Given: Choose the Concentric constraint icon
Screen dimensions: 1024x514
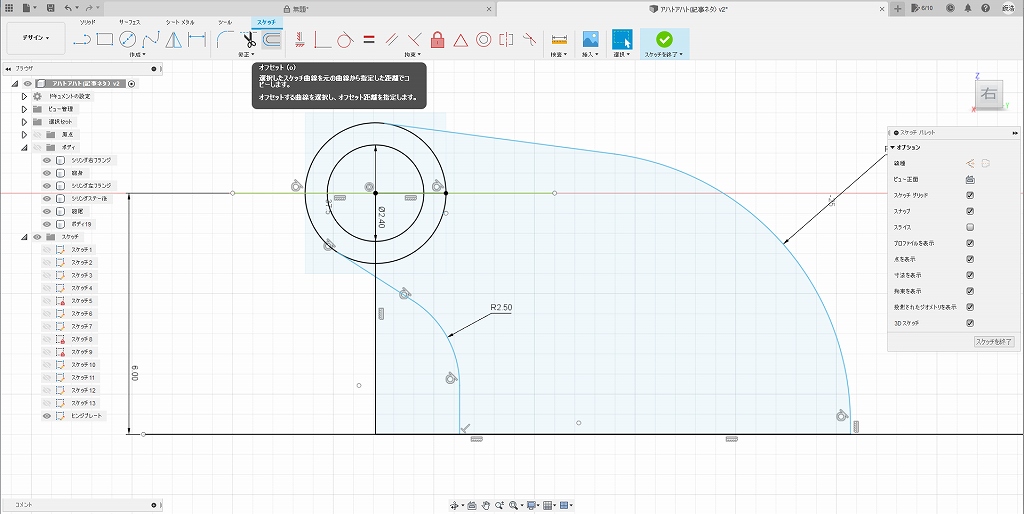Looking at the screenshot, I should point(483,40).
